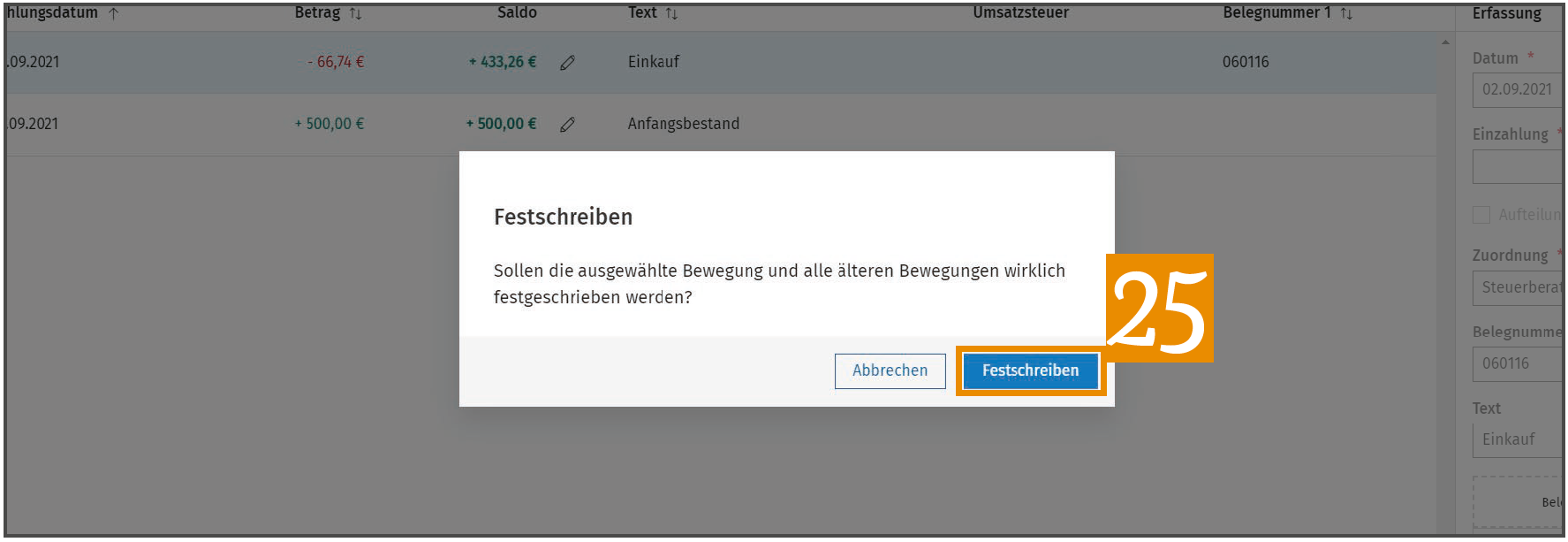The height and width of the screenshot is (542, 1568).
Task: Select the Einkauf table row
Action: [721, 63]
